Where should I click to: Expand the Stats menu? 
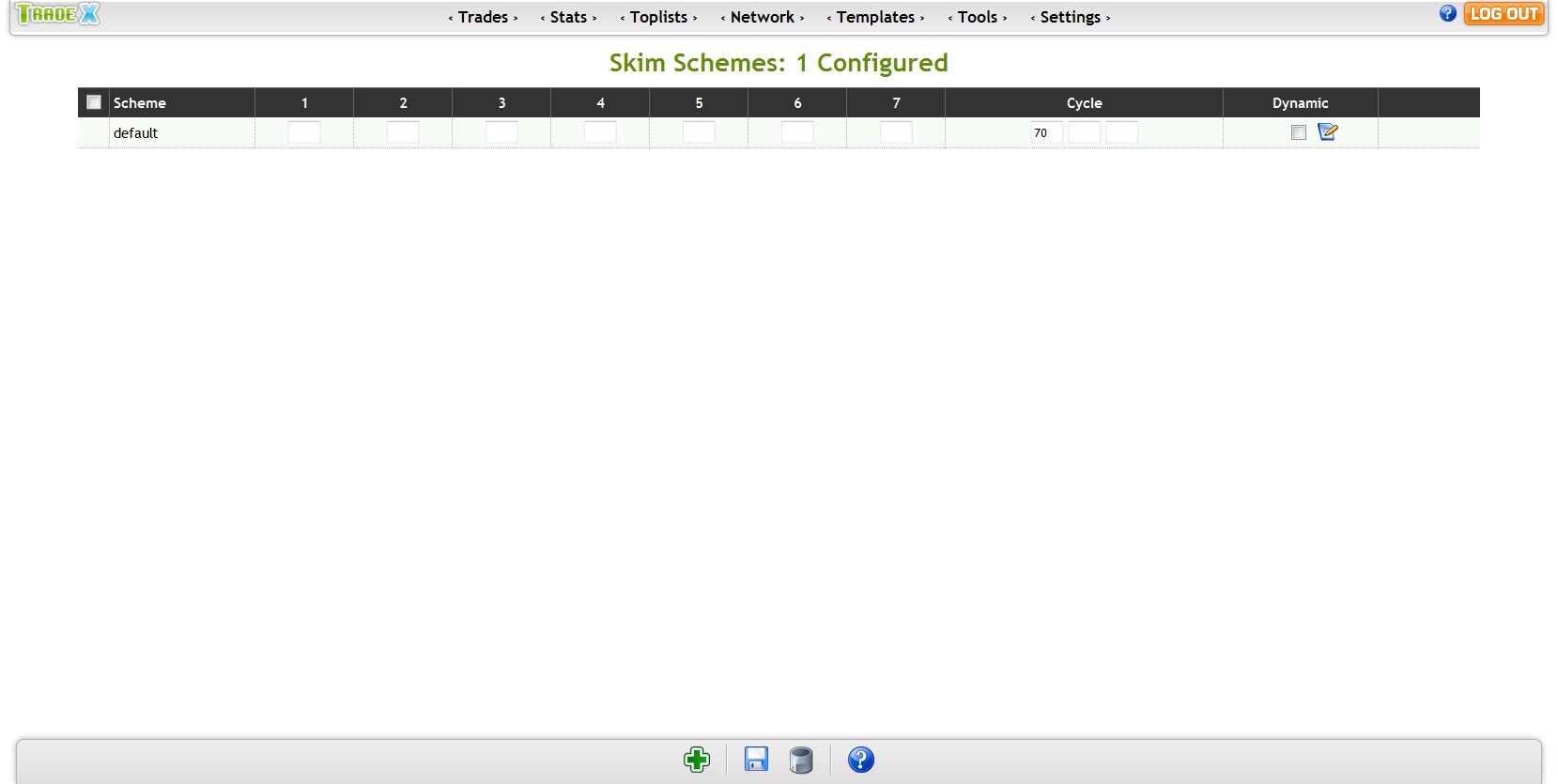click(568, 17)
